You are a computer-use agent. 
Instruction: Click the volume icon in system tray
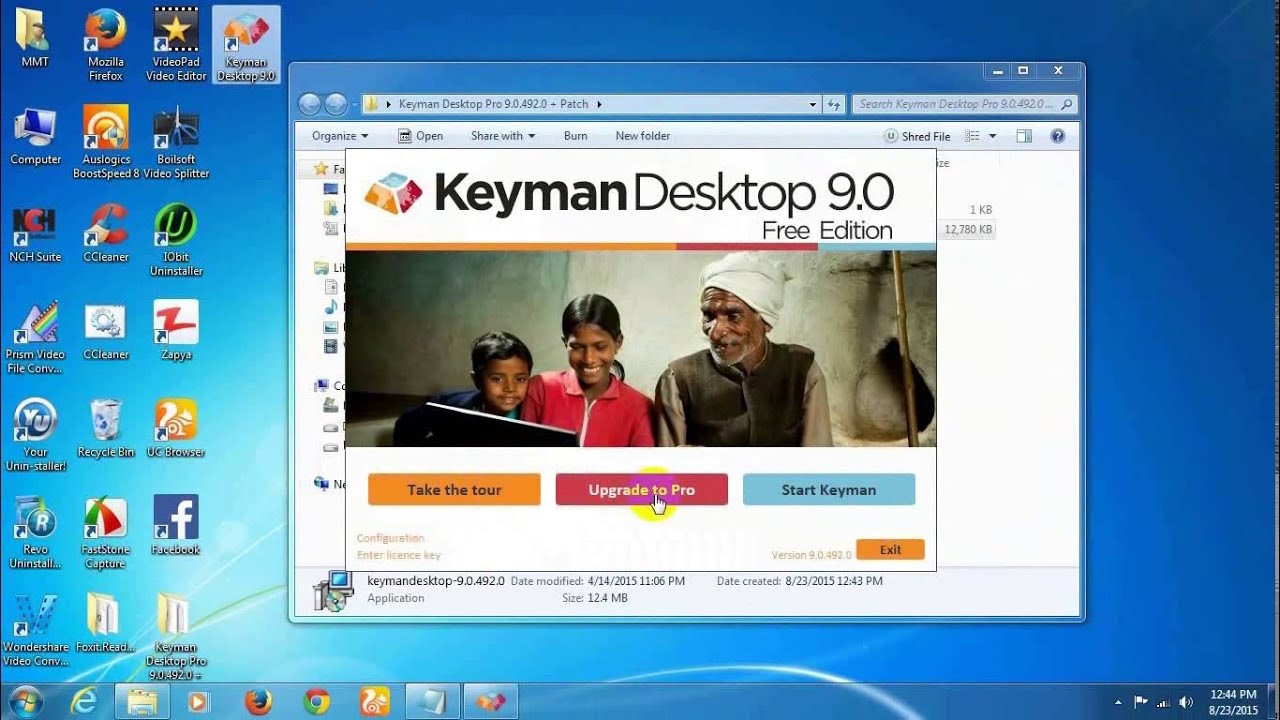click(1186, 702)
